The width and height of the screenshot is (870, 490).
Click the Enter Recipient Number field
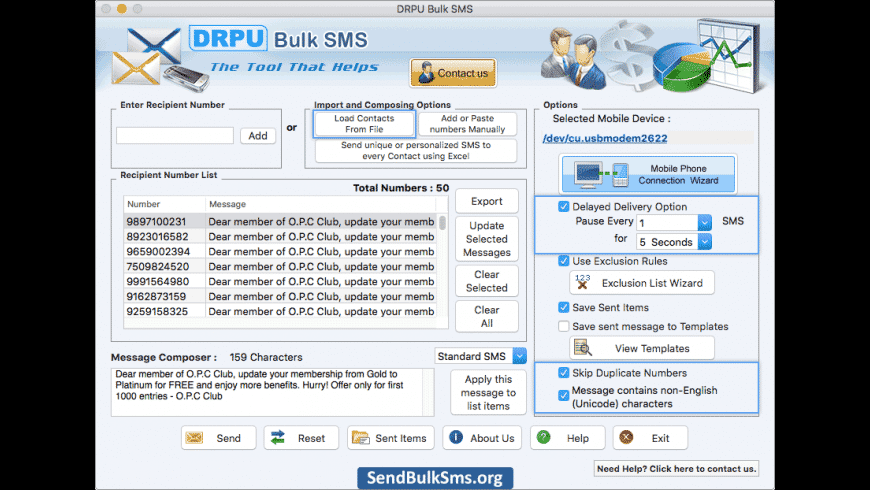tap(175, 135)
